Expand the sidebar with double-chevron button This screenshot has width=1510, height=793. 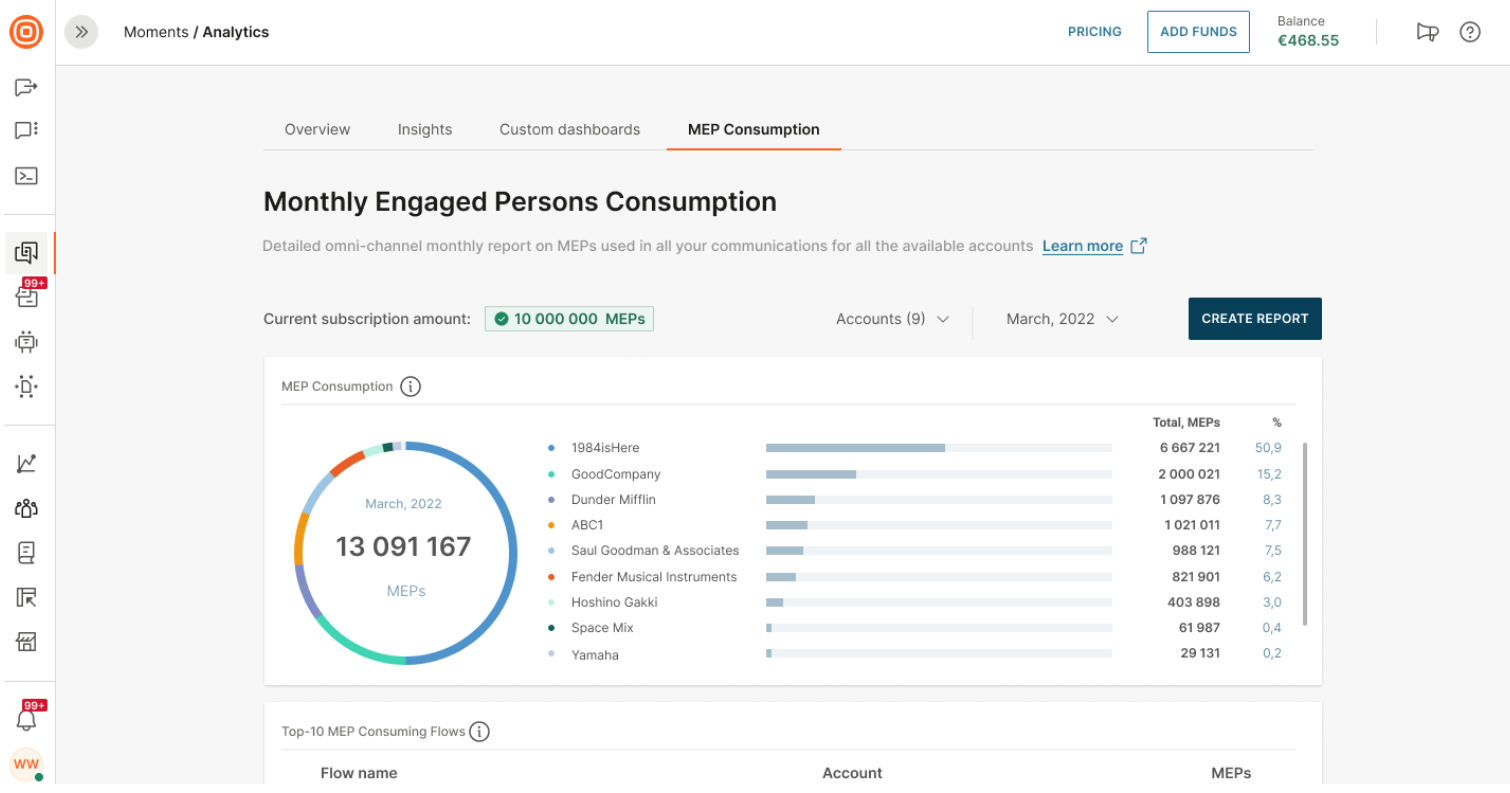click(x=82, y=32)
